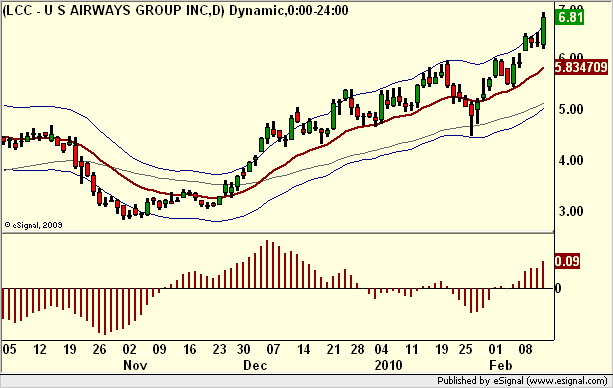Click the date label 23 on time axis
Viewport: 613px width, 388px height.
click(x=219, y=349)
